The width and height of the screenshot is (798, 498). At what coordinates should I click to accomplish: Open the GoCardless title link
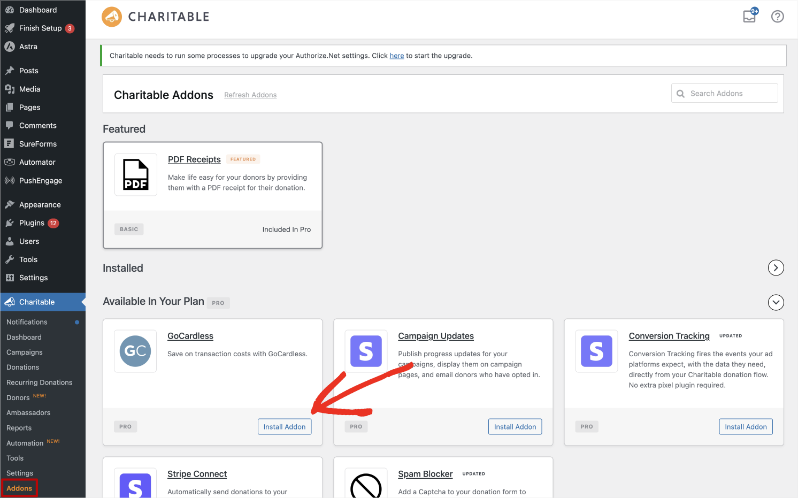(x=190, y=336)
